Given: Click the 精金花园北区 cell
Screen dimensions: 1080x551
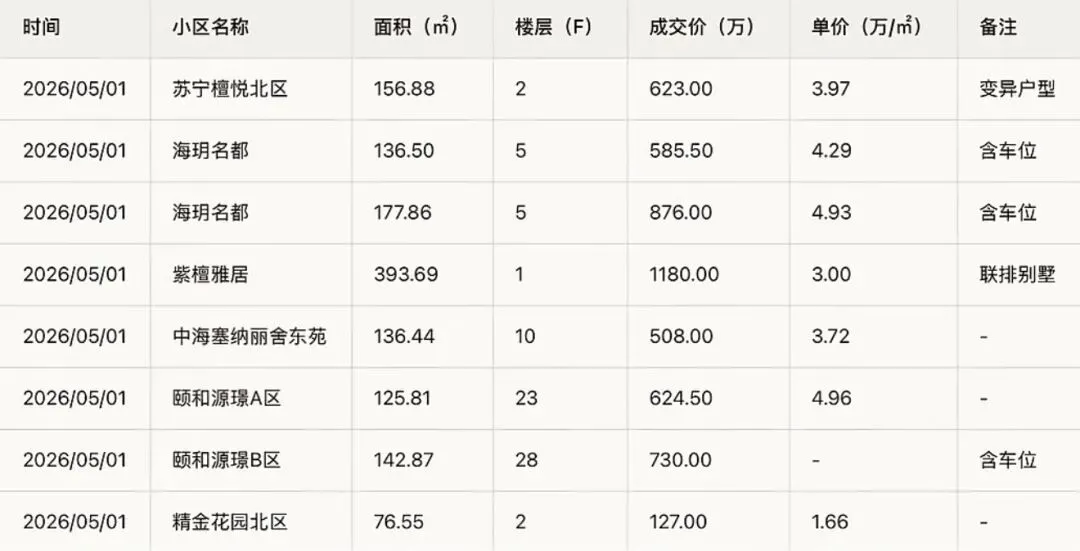Looking at the screenshot, I should [229, 522].
